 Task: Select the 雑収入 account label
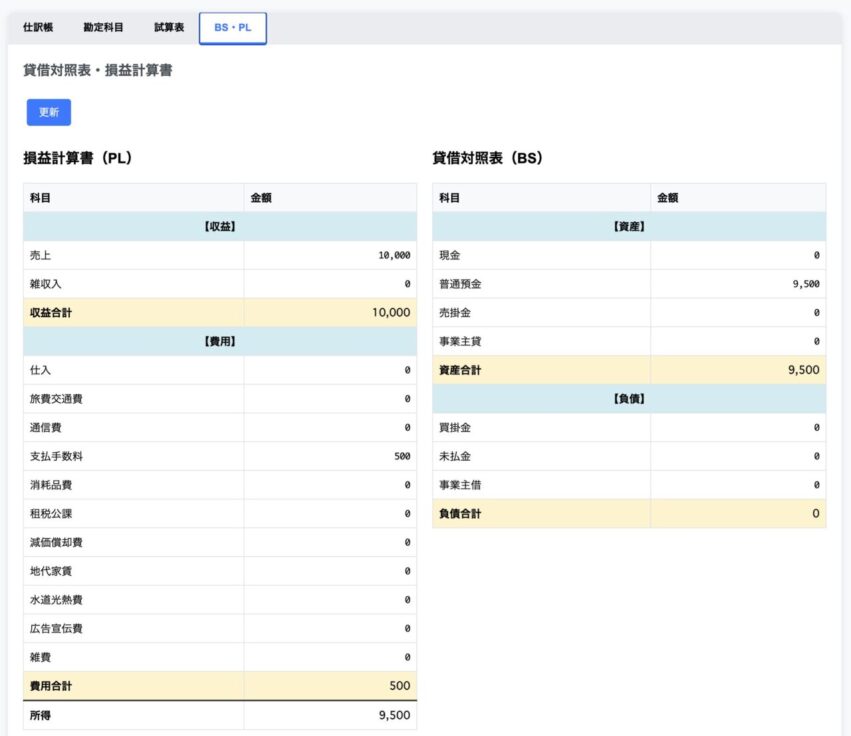click(46, 284)
